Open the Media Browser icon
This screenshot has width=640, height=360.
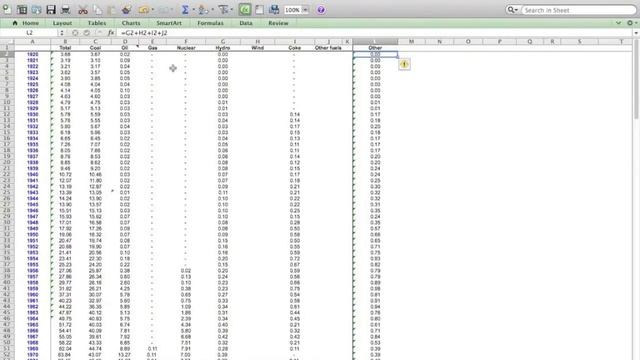[x=274, y=9]
